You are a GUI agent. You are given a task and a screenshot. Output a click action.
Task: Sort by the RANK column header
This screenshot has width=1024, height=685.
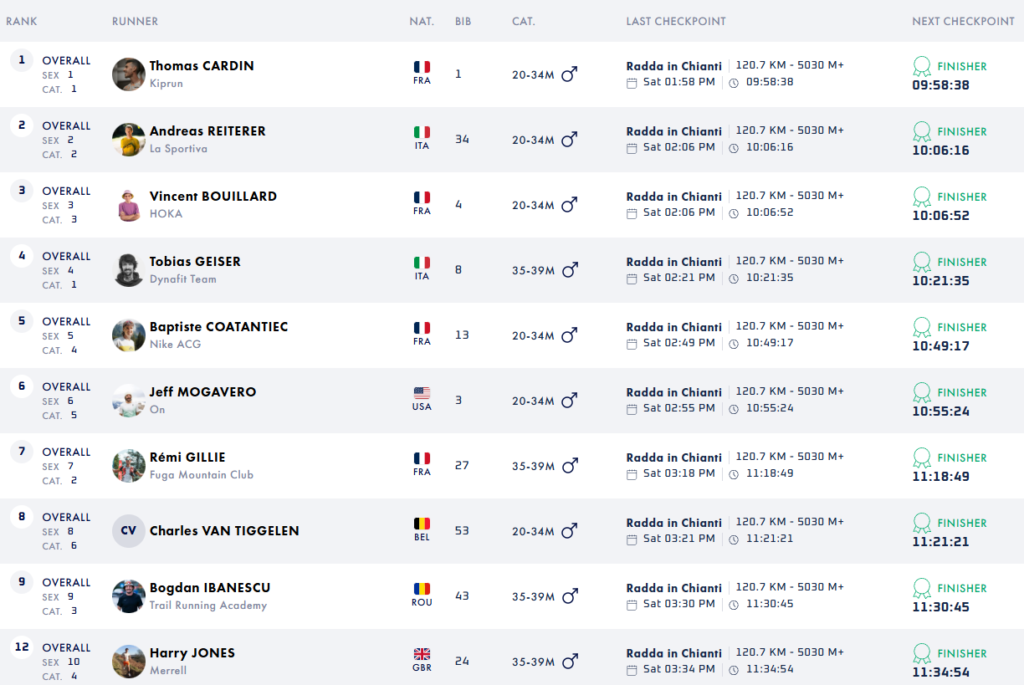click(x=22, y=21)
